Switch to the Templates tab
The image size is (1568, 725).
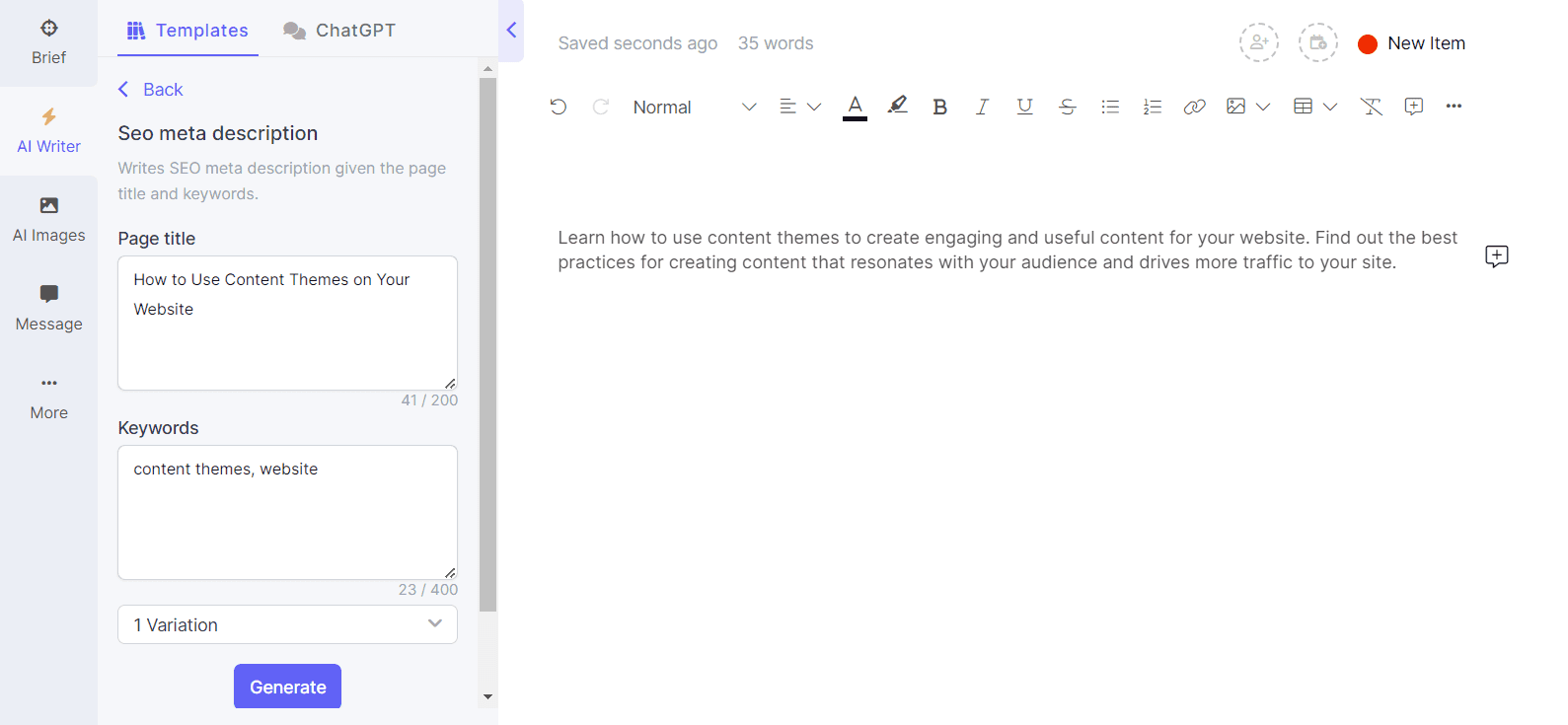[187, 31]
